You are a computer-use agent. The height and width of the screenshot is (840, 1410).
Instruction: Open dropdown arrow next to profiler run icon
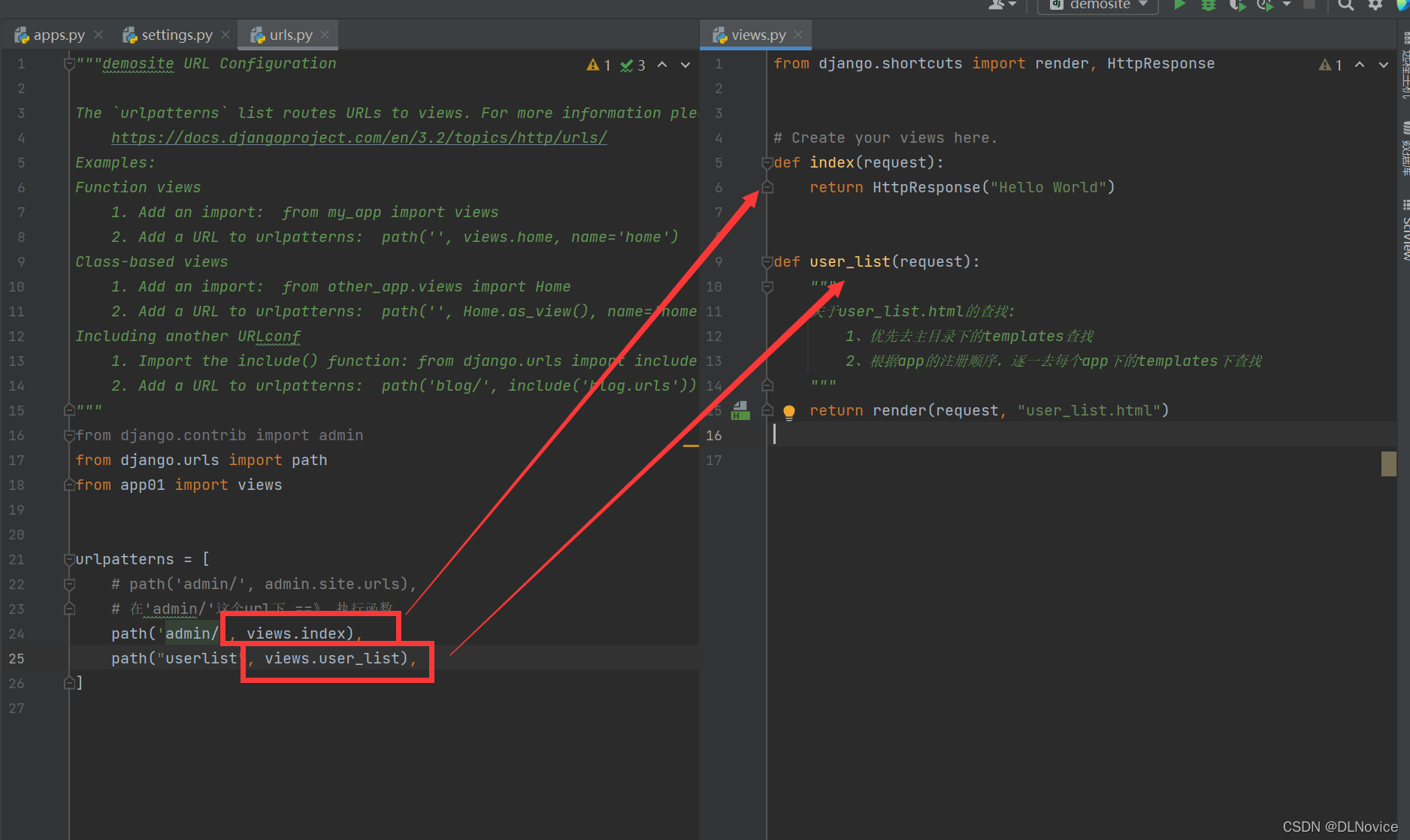click(x=1287, y=5)
